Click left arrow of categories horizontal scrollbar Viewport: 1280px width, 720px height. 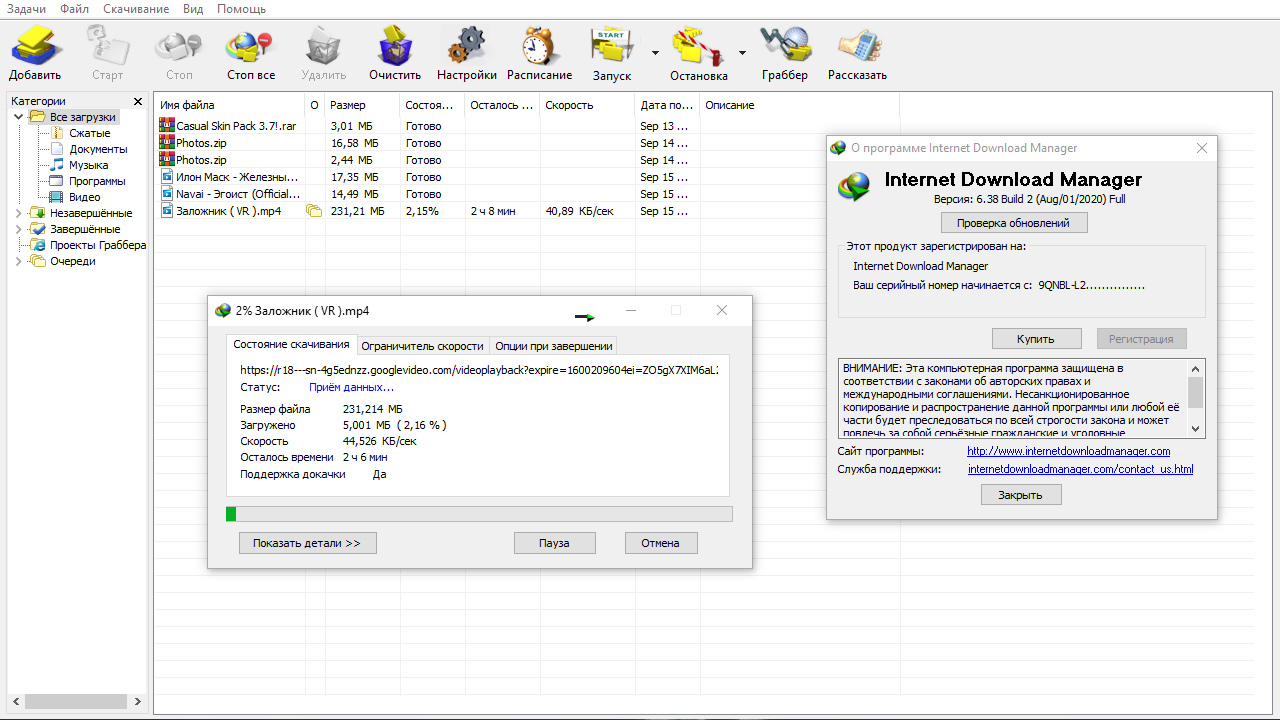(x=15, y=702)
